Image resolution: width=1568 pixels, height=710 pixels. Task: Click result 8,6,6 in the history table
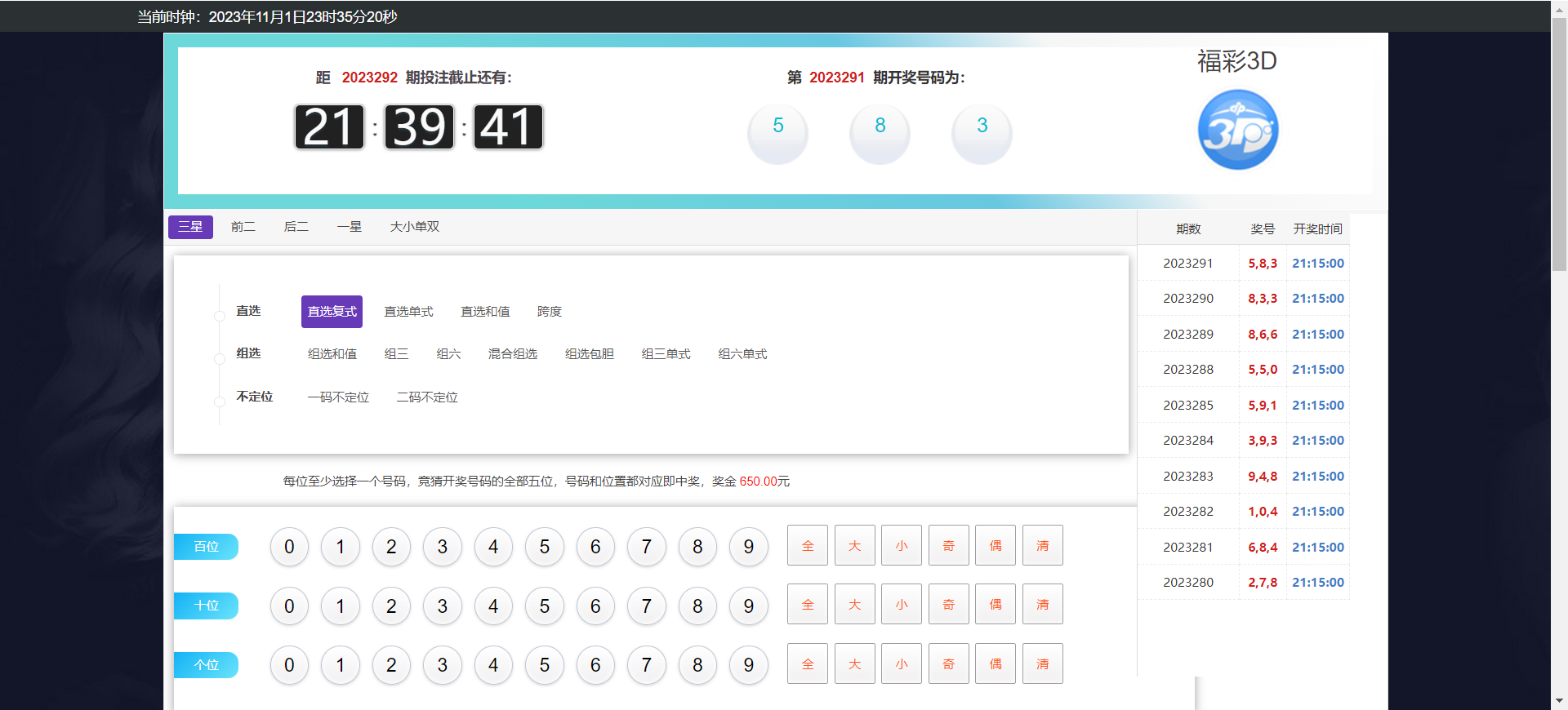tap(1263, 334)
